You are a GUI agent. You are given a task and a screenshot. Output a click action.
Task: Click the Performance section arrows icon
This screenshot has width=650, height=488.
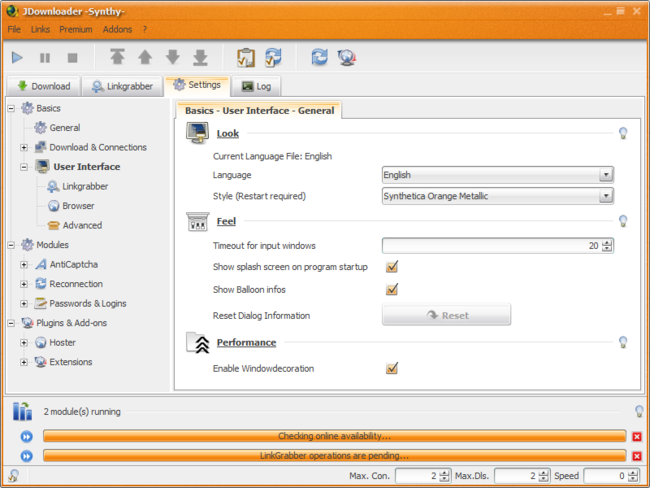point(198,342)
